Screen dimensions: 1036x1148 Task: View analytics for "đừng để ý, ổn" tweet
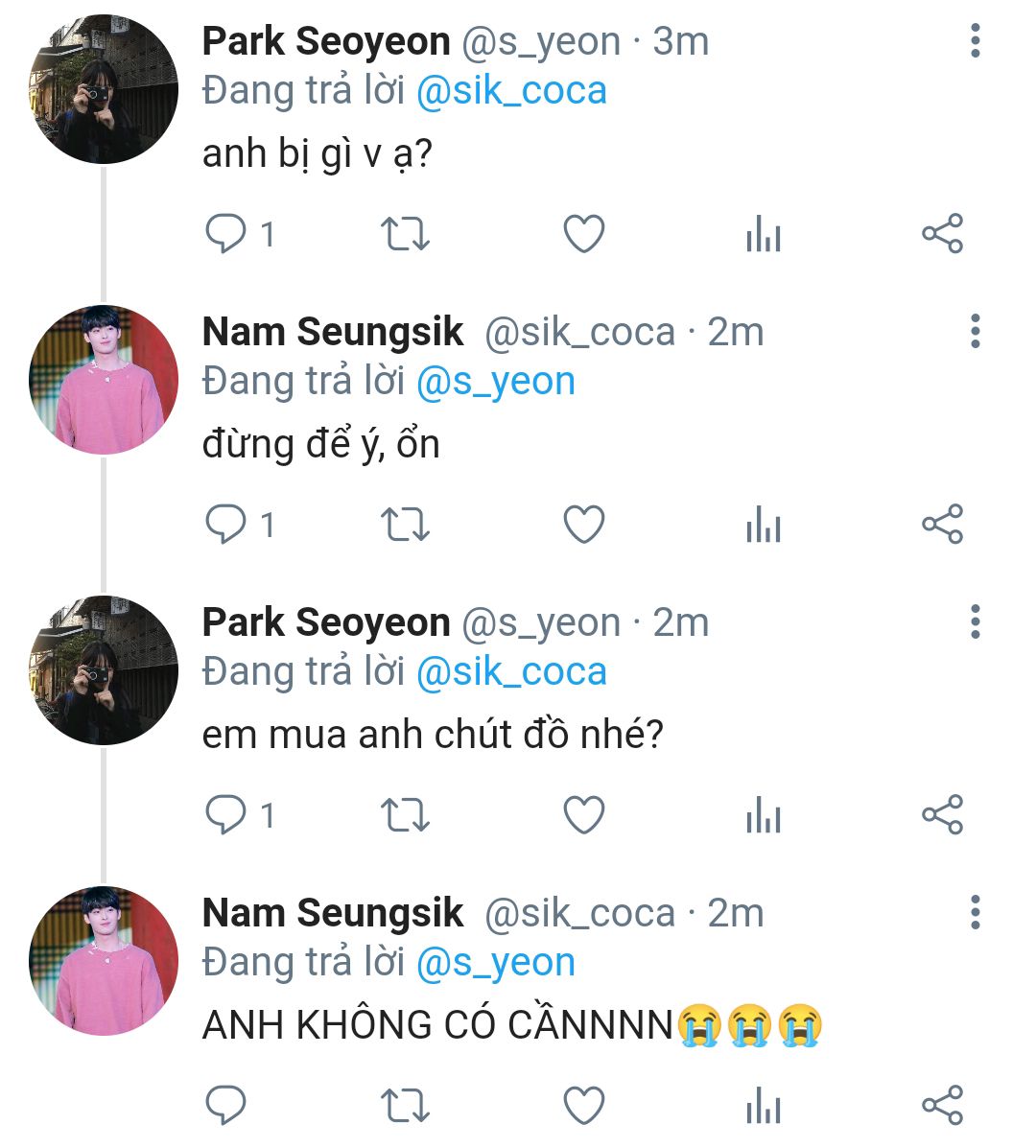point(764,525)
